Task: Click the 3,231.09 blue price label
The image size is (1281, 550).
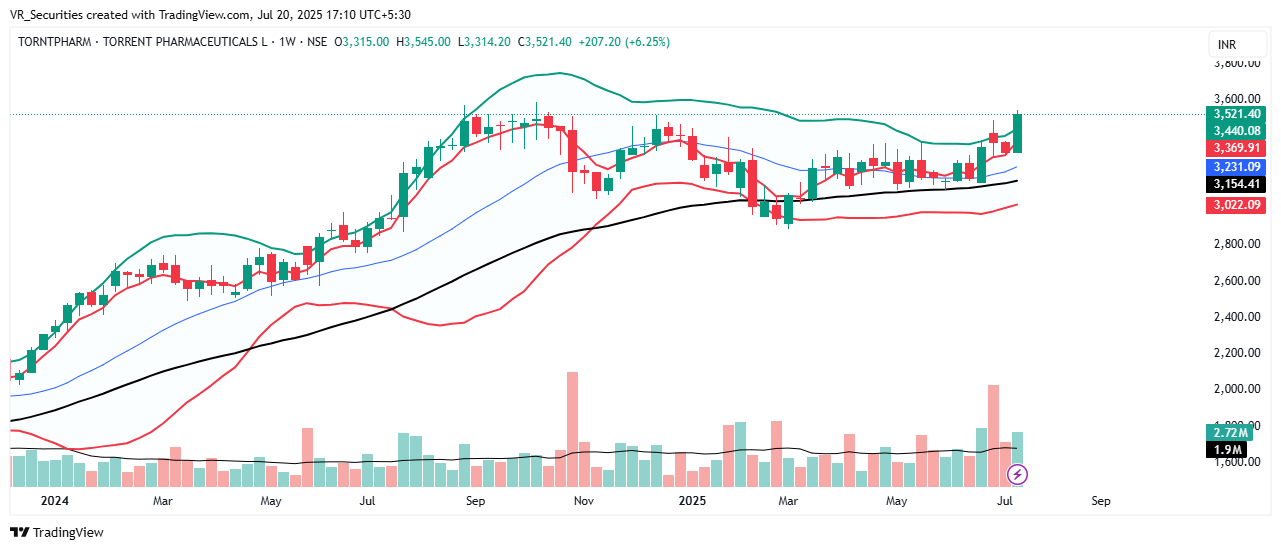Action: click(1237, 167)
